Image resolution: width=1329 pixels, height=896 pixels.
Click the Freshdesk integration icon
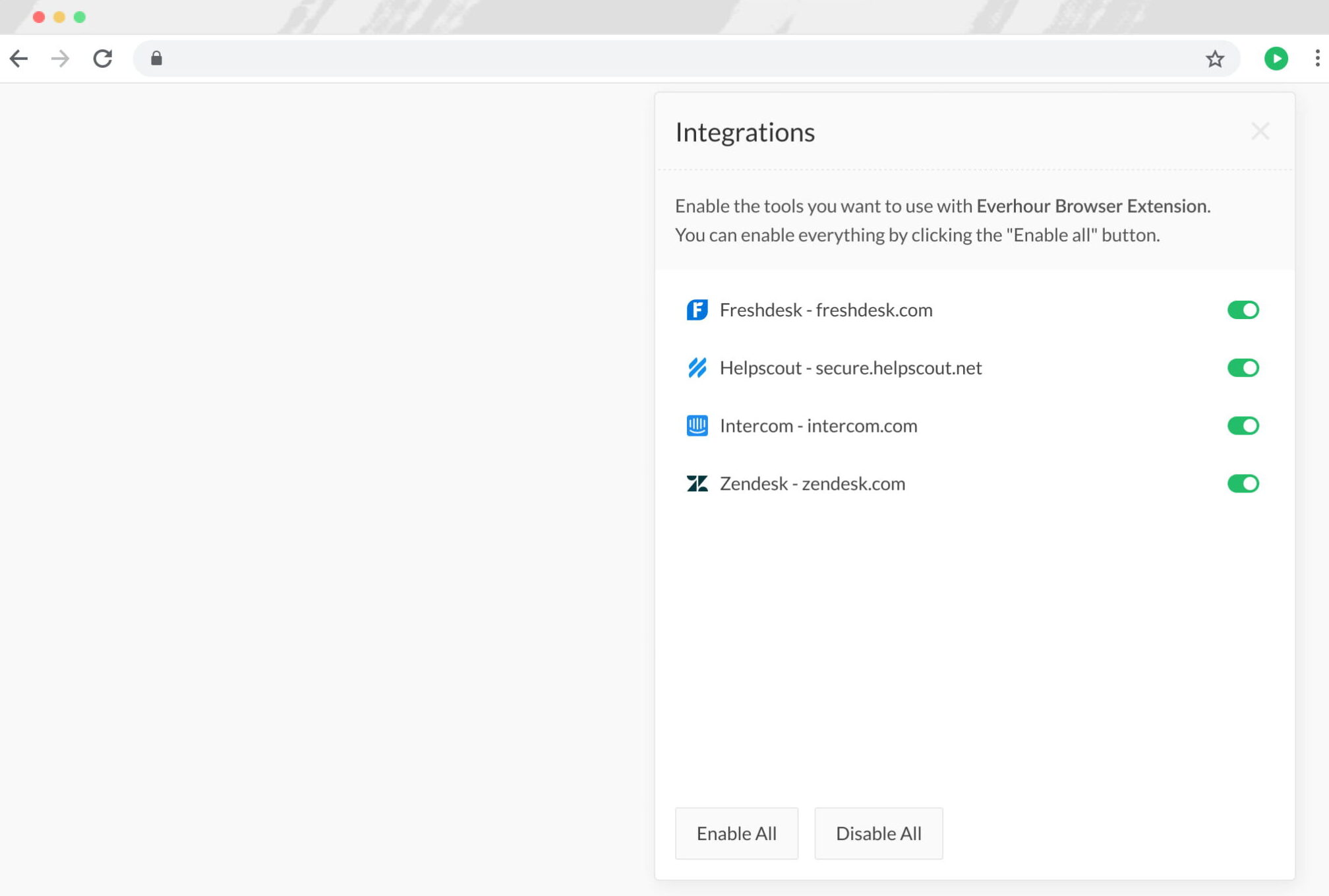click(x=697, y=310)
